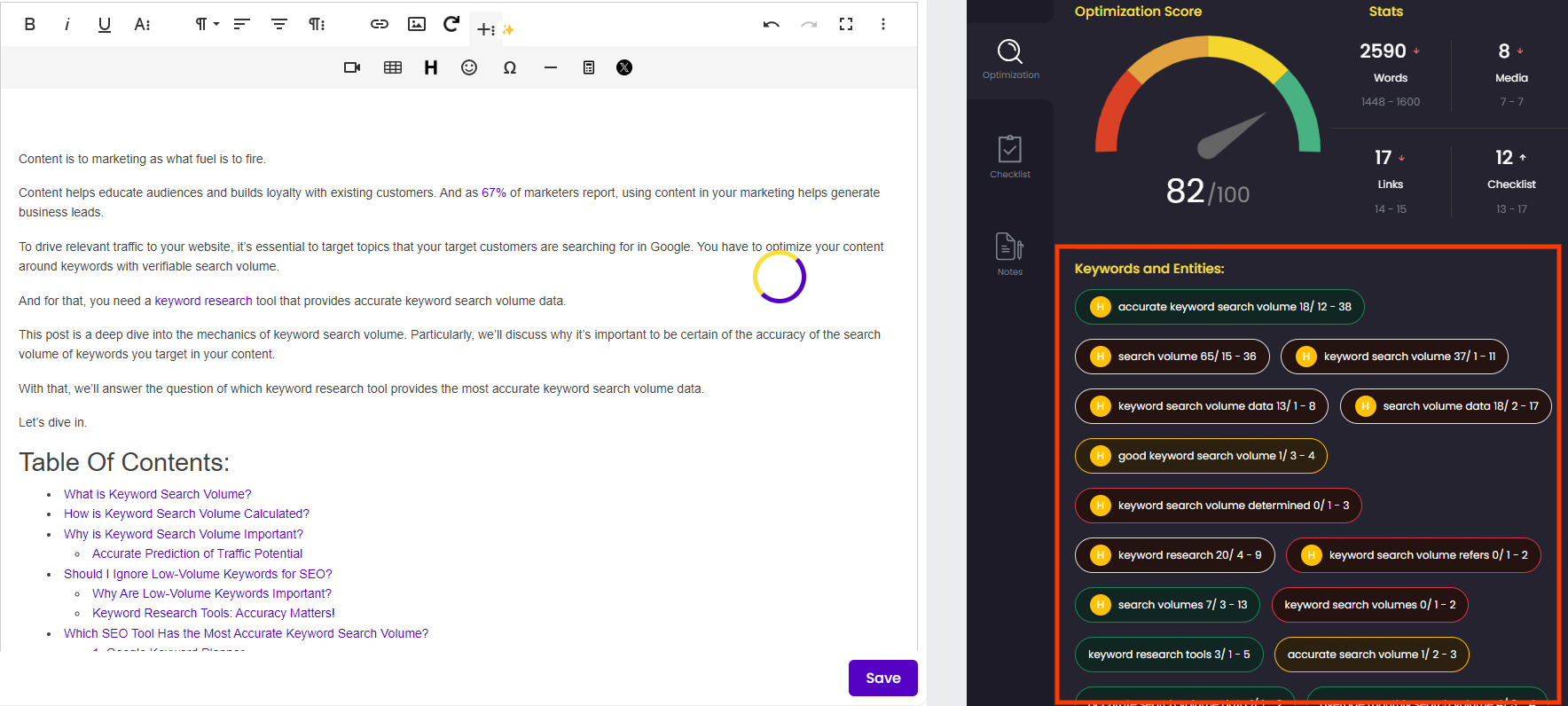Open 'What is Keyword Search Volume?' link

tap(157, 494)
